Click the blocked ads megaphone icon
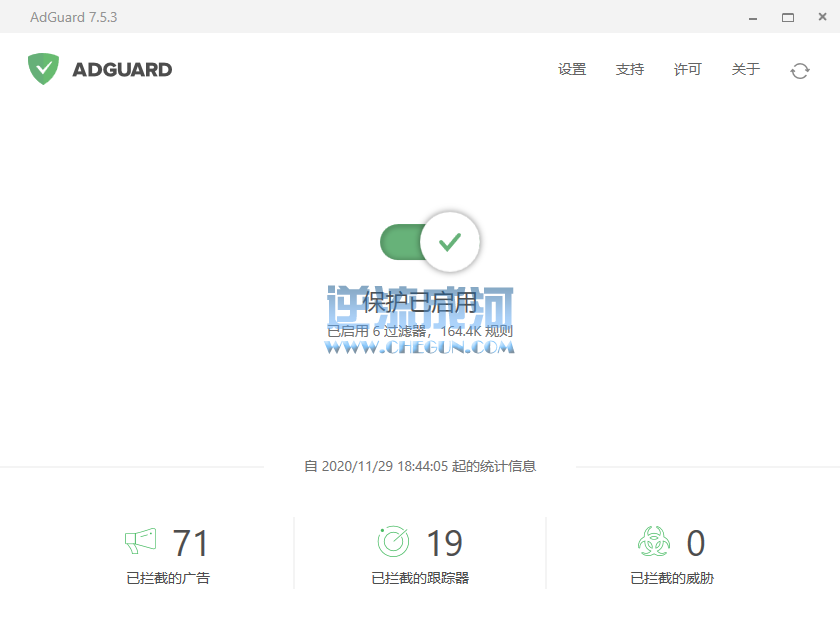Viewport: 840px width, 640px height. click(140, 541)
